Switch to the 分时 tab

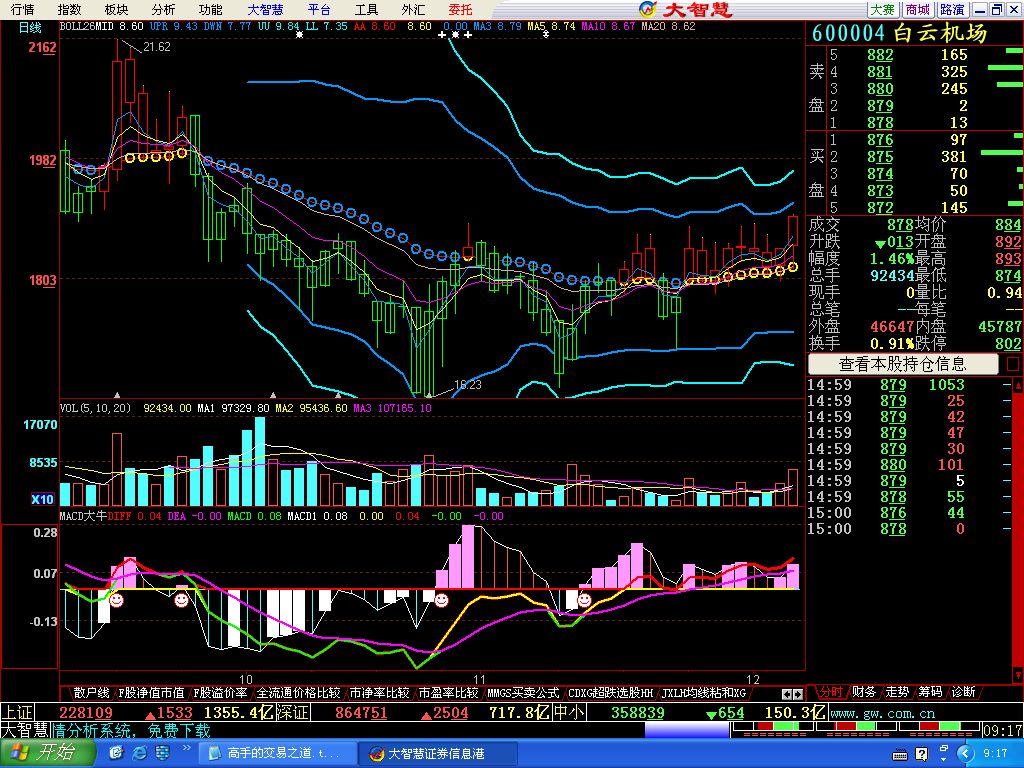pyautogui.click(x=830, y=692)
